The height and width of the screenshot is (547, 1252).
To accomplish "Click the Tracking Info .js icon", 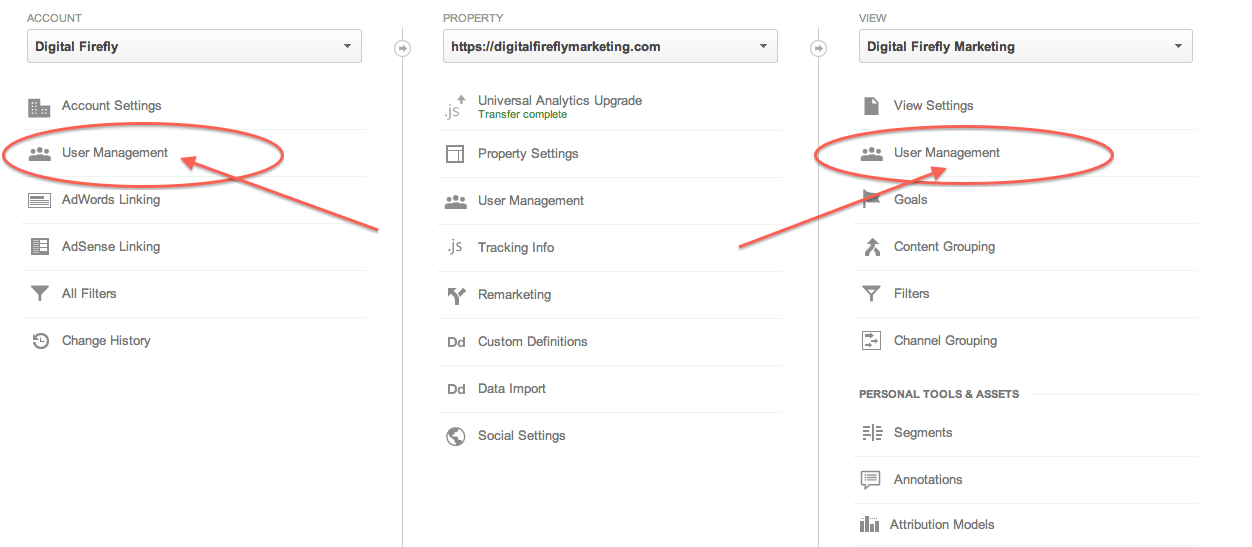I will click(455, 247).
